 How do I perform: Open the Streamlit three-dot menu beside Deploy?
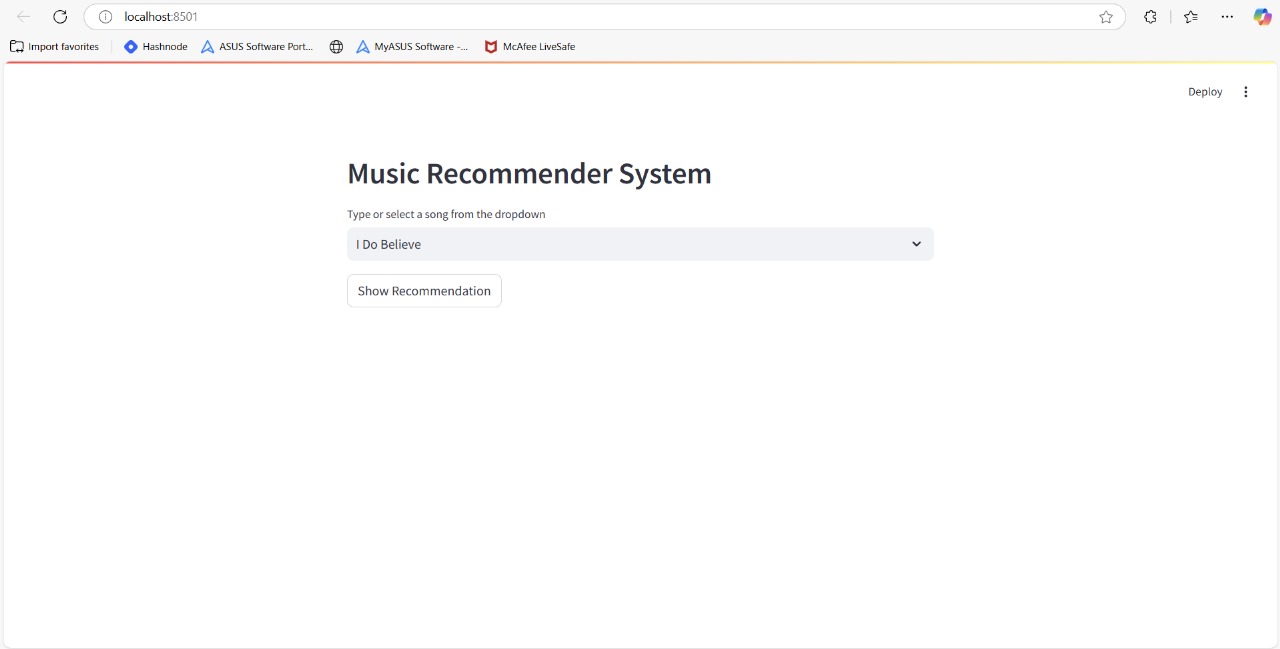point(1245,92)
